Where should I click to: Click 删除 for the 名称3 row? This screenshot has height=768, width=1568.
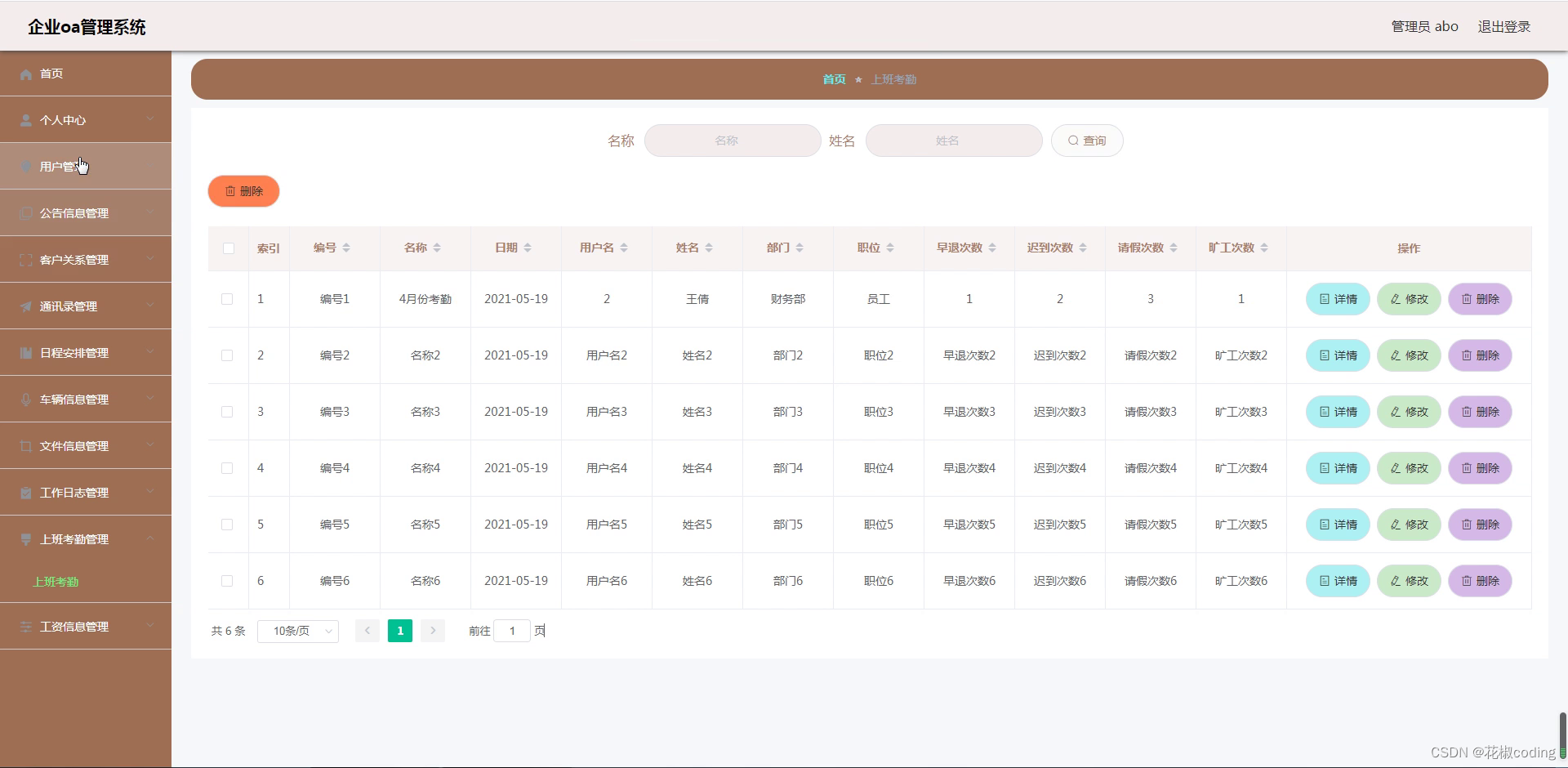click(x=1480, y=412)
